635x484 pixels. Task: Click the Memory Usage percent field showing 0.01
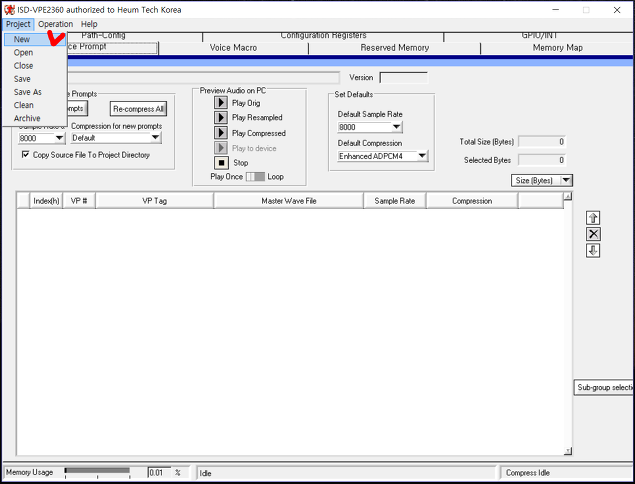click(159, 473)
